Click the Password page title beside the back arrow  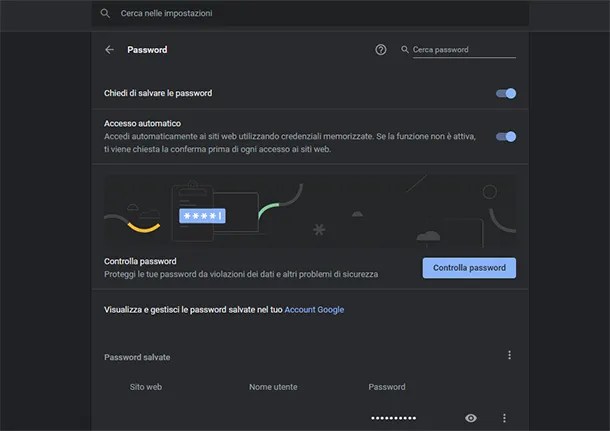147,49
